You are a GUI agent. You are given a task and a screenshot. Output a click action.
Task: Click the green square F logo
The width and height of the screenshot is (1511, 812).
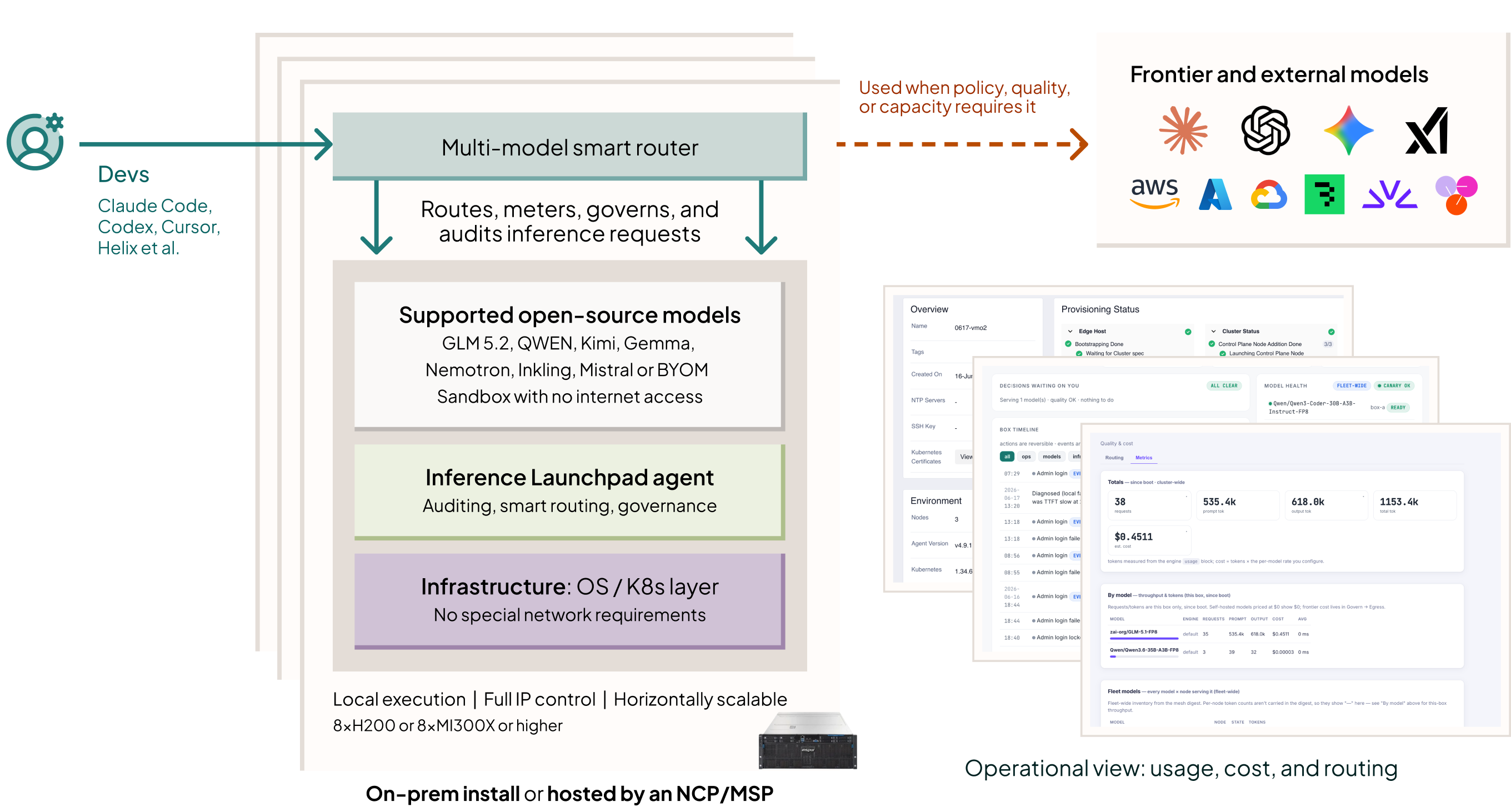pyautogui.click(x=1324, y=194)
